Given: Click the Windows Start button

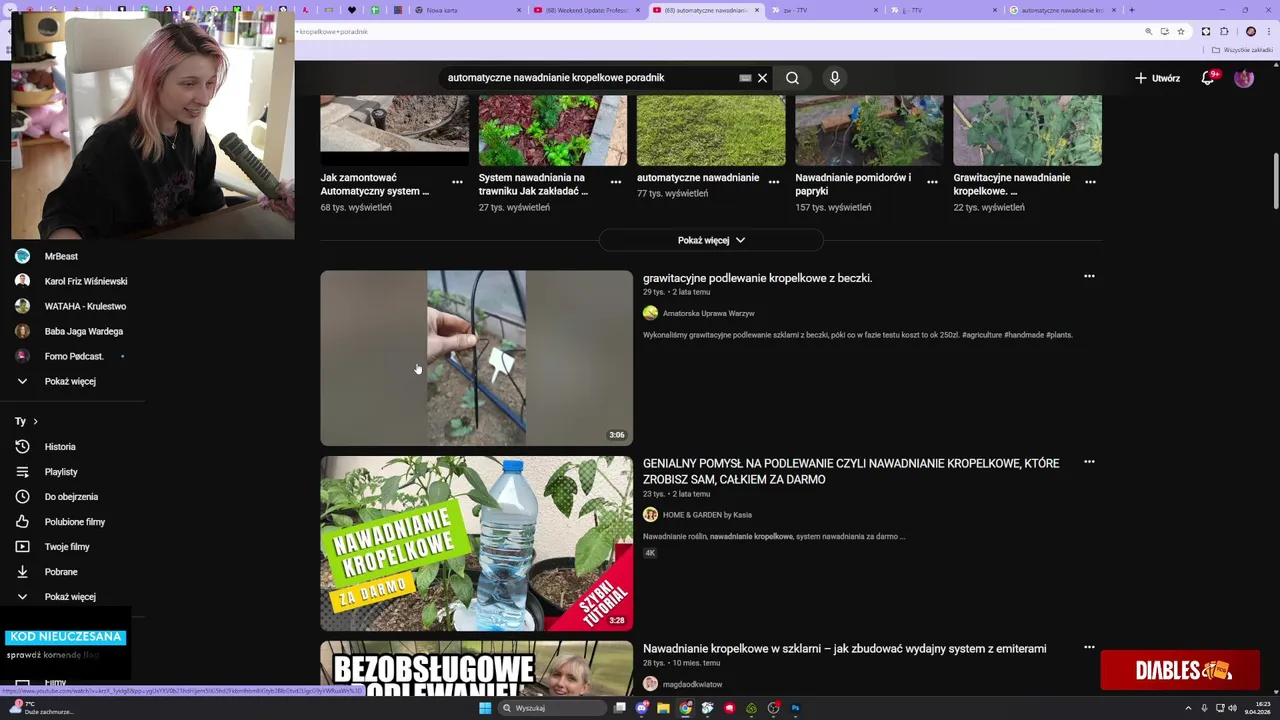Looking at the screenshot, I should point(485,708).
